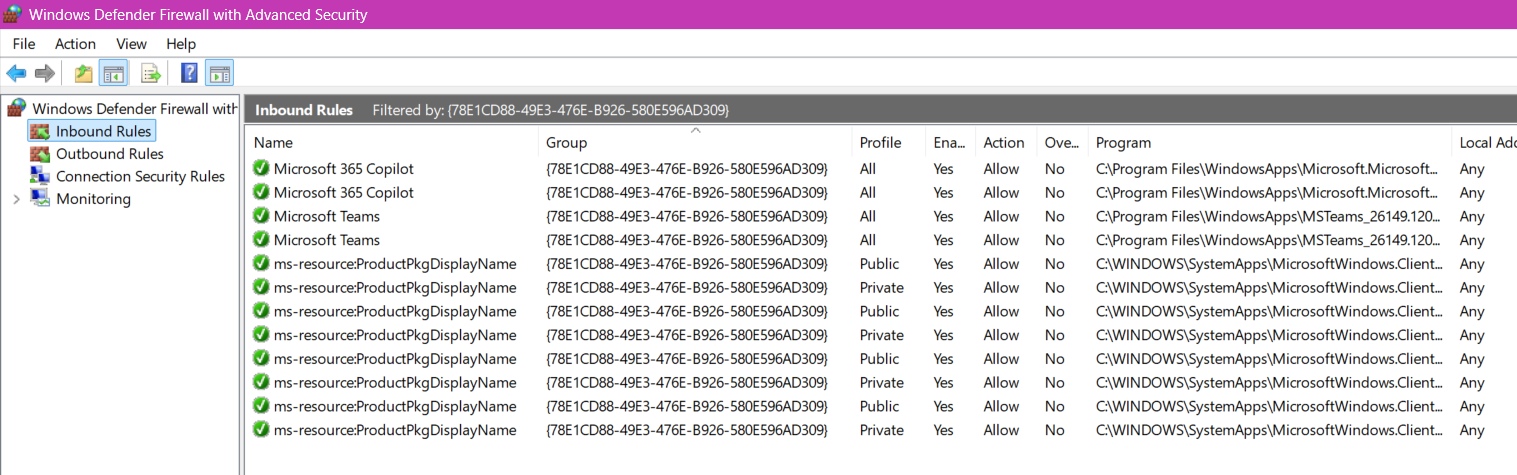This screenshot has height=475, width=1517.
Task: Select Outbound Rules label in console tree
Action: tap(110, 154)
